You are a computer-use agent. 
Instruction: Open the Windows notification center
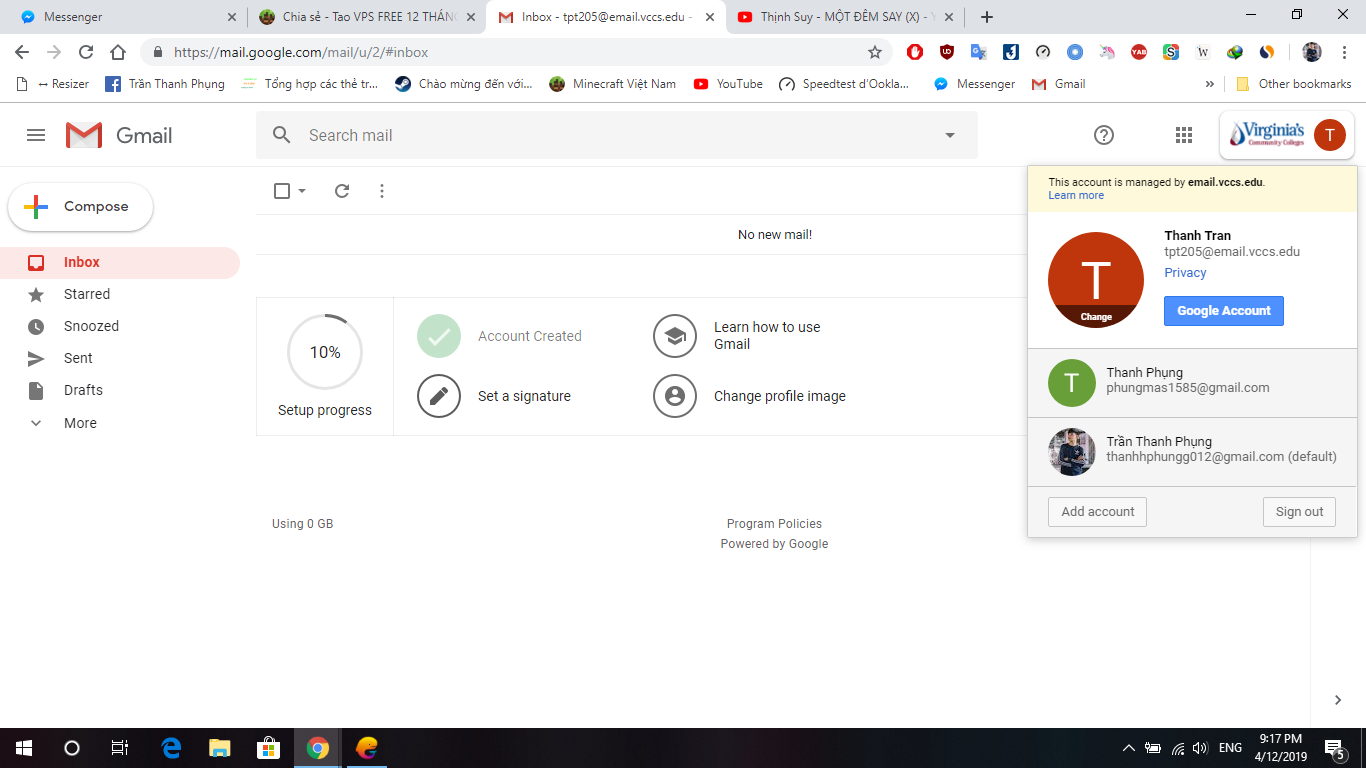coord(1334,748)
